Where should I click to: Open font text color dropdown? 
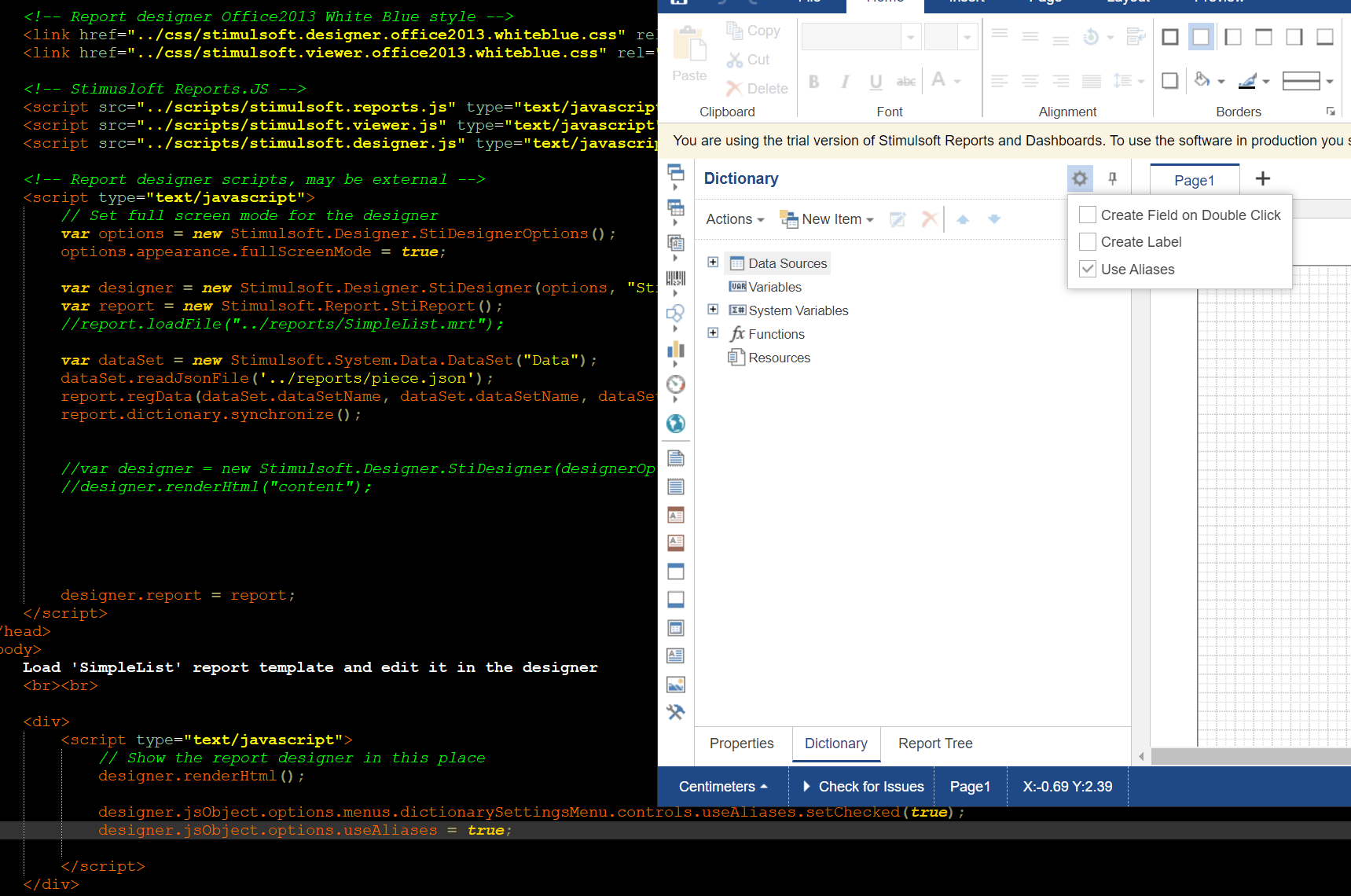957,81
